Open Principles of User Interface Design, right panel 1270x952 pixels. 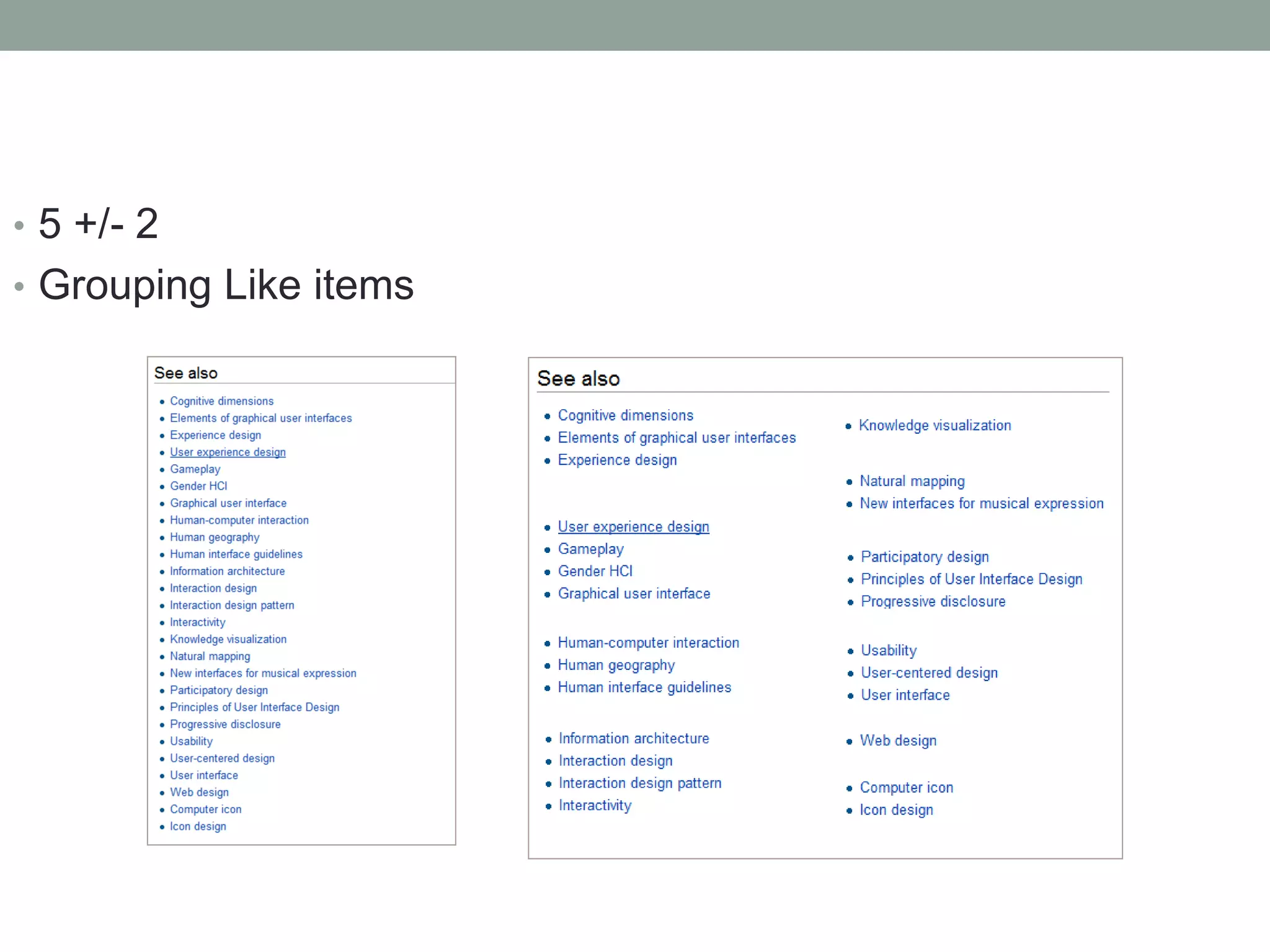pos(971,580)
